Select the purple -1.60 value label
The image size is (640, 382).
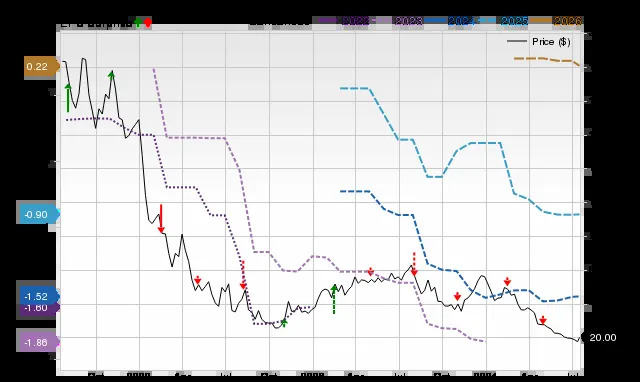(39, 309)
